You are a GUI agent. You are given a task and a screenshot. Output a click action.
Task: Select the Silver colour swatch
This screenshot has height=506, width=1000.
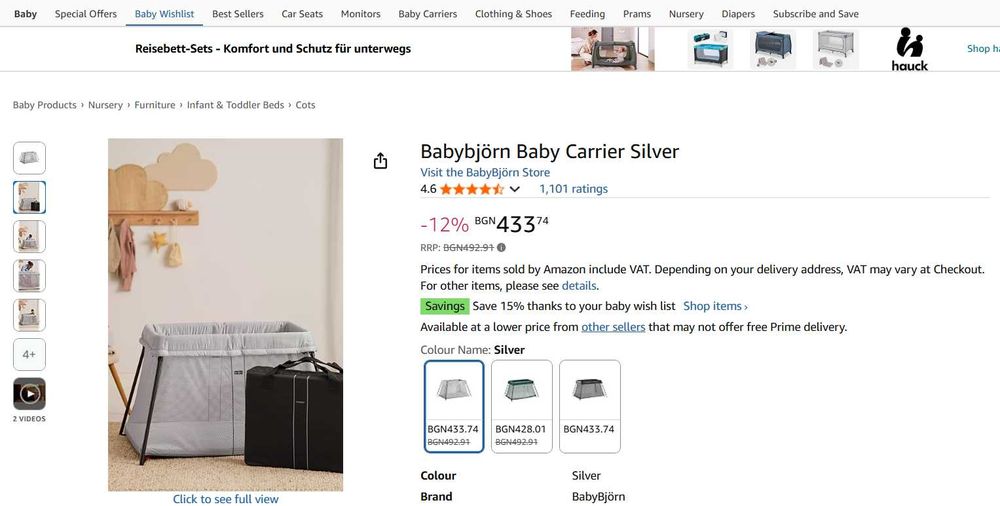click(x=454, y=405)
